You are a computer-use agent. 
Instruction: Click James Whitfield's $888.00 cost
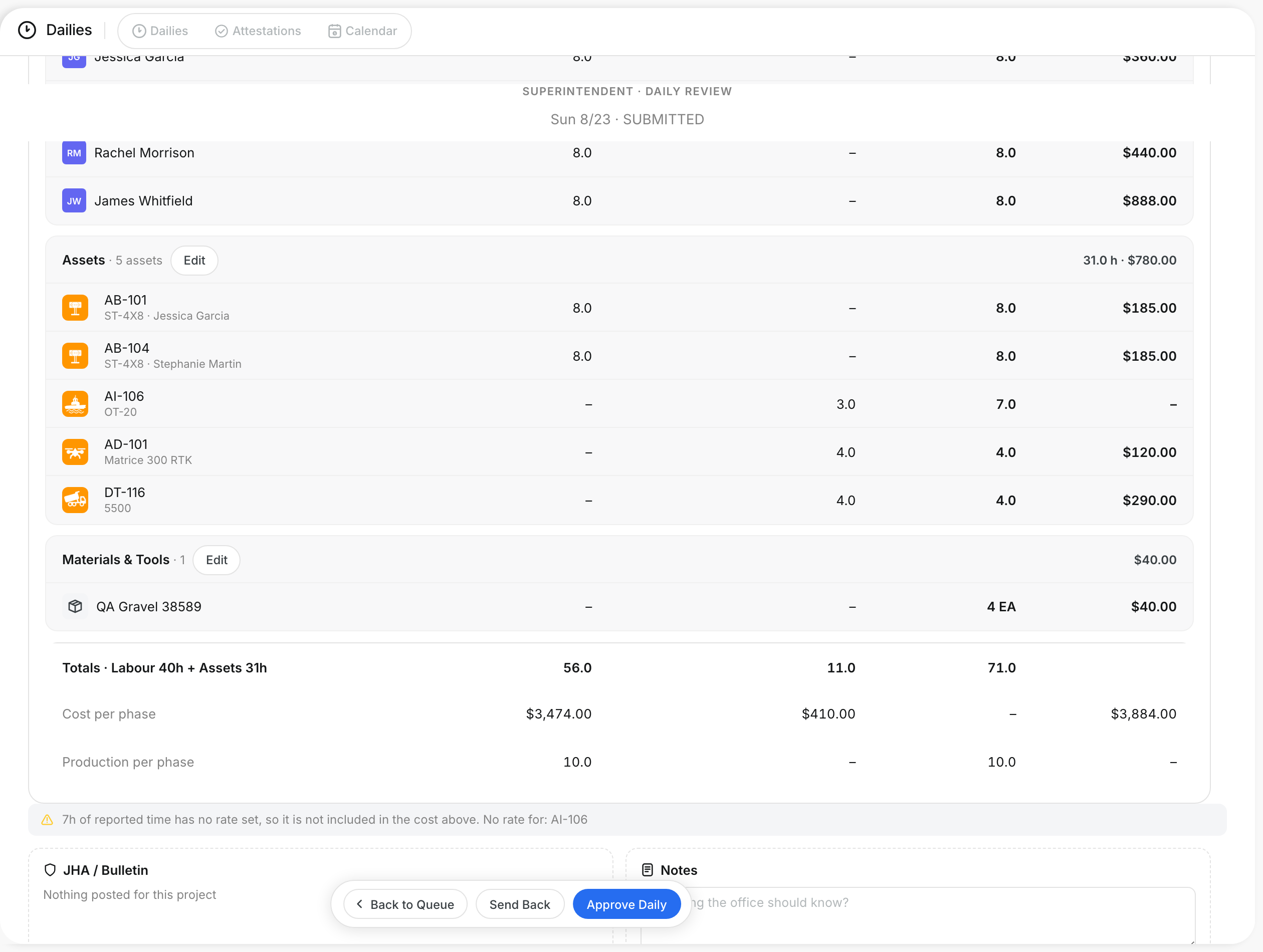coord(1149,201)
